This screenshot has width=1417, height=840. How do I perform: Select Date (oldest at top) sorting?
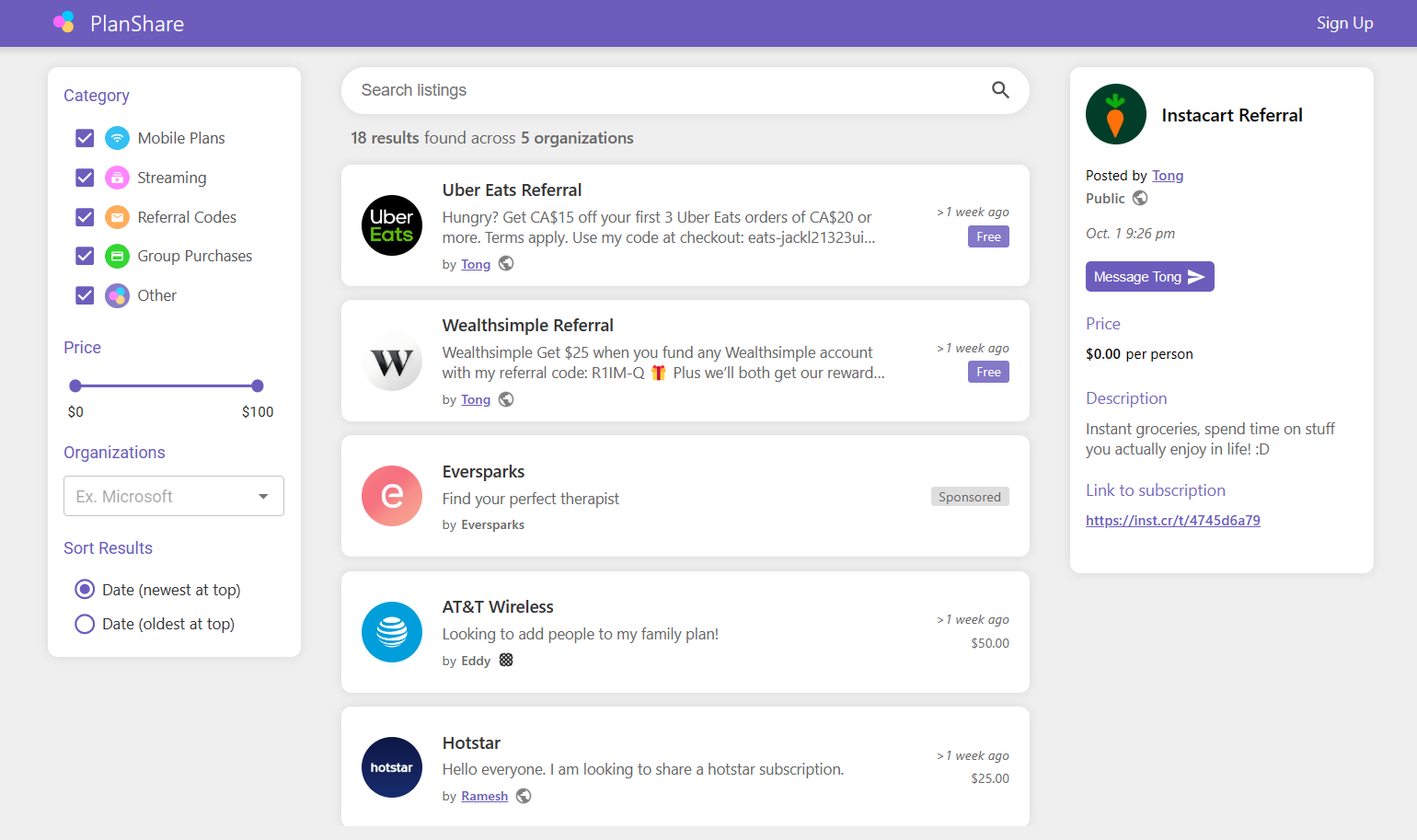click(85, 624)
